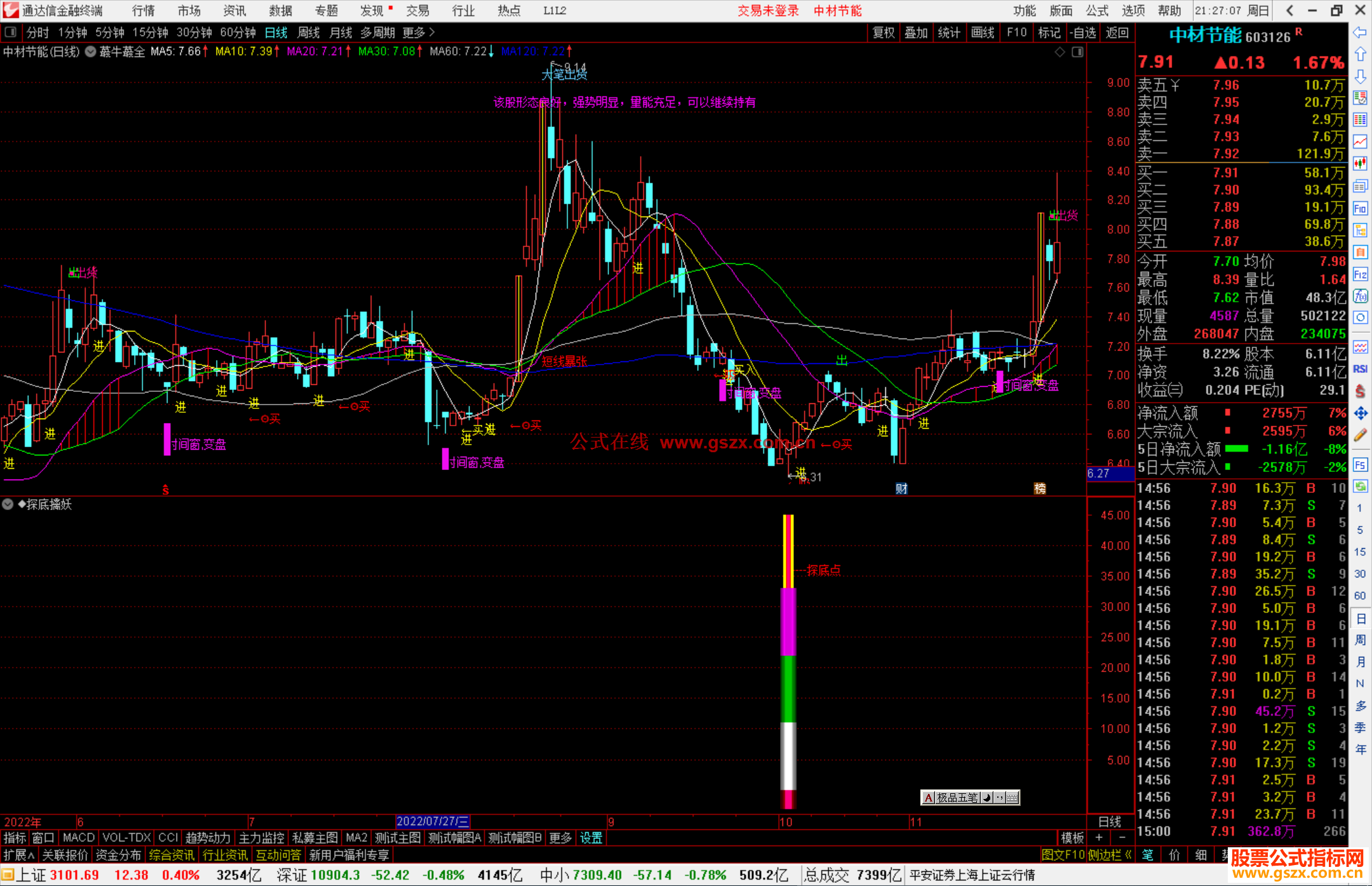Open the 模板 template dropdown
The height and width of the screenshot is (886, 1372).
click(x=1072, y=838)
